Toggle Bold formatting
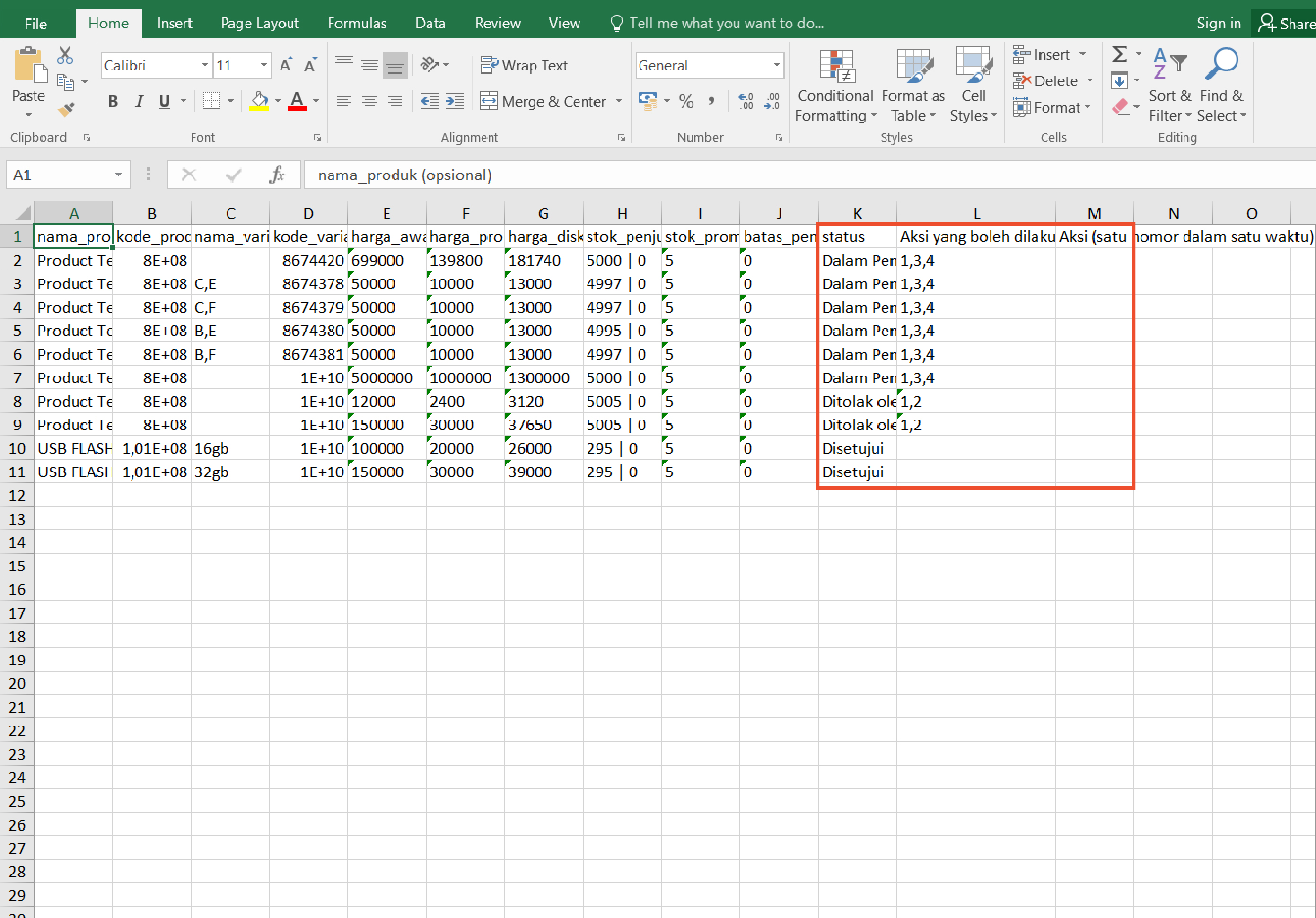The image size is (1316, 918). pyautogui.click(x=113, y=101)
